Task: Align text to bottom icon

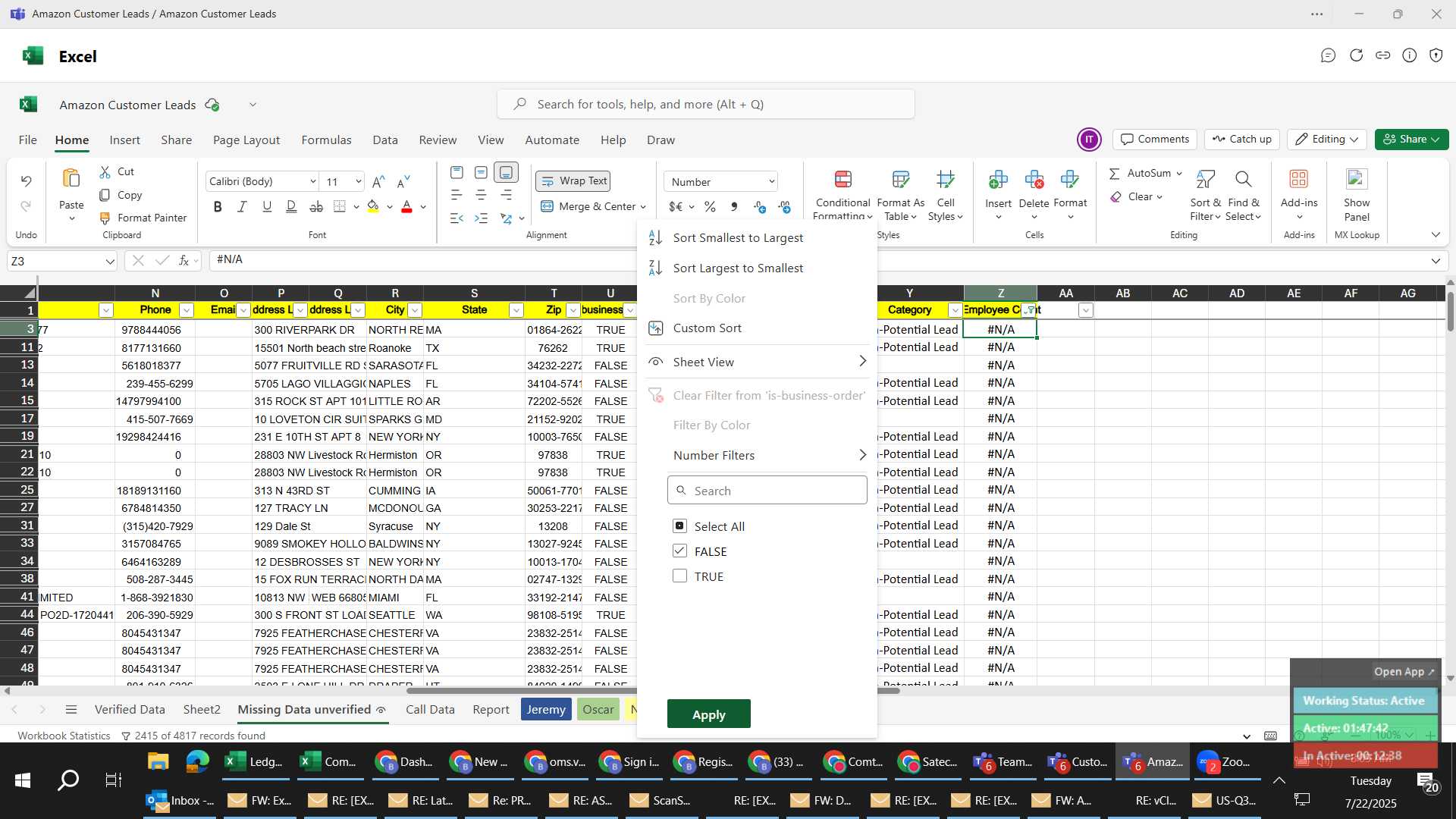Action: [506, 172]
